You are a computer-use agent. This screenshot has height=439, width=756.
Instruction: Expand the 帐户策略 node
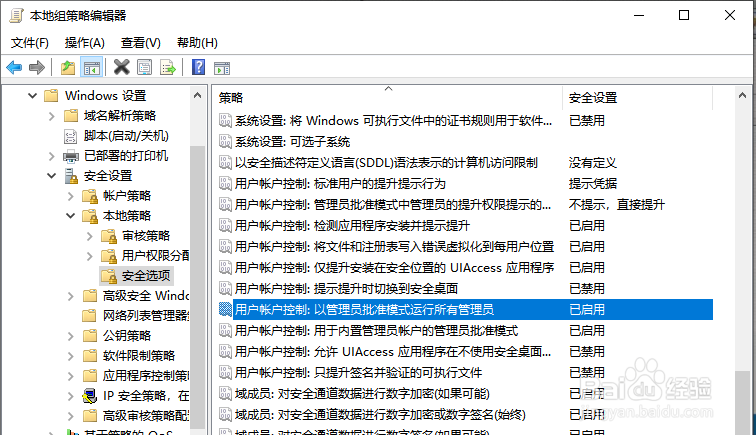click(x=71, y=196)
